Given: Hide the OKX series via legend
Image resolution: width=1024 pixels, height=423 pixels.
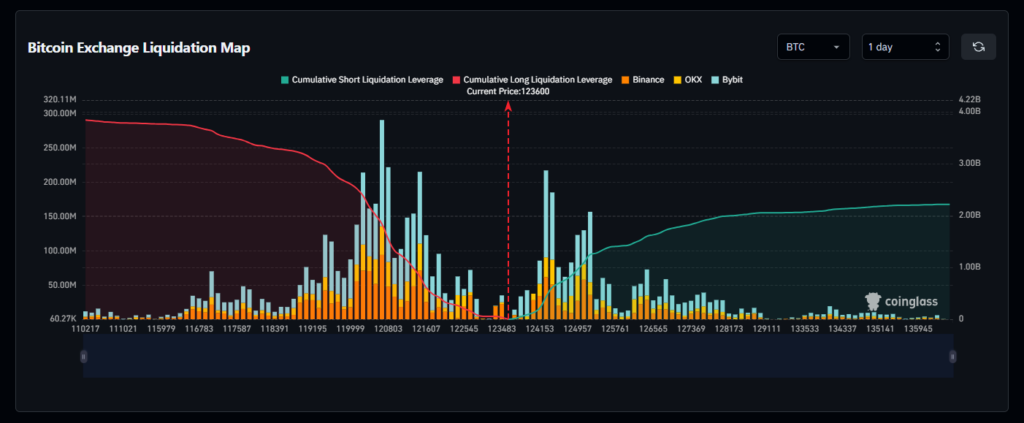Looking at the screenshot, I should pyautogui.click(x=690, y=79).
